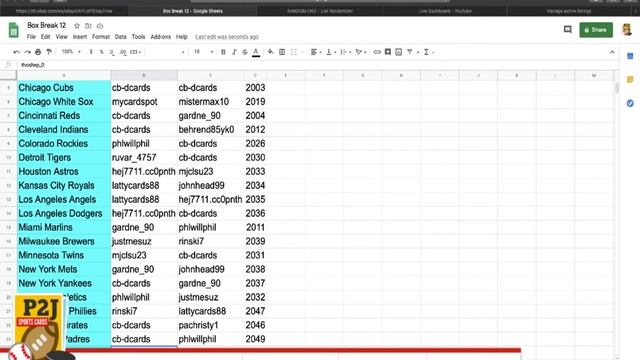Toggle bold formatting

pyautogui.click(x=223, y=52)
